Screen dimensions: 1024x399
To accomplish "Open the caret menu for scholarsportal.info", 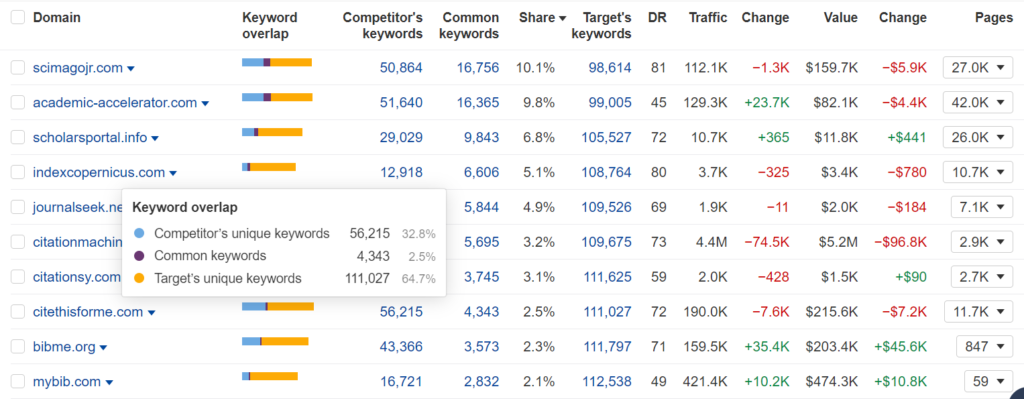I will point(155,138).
